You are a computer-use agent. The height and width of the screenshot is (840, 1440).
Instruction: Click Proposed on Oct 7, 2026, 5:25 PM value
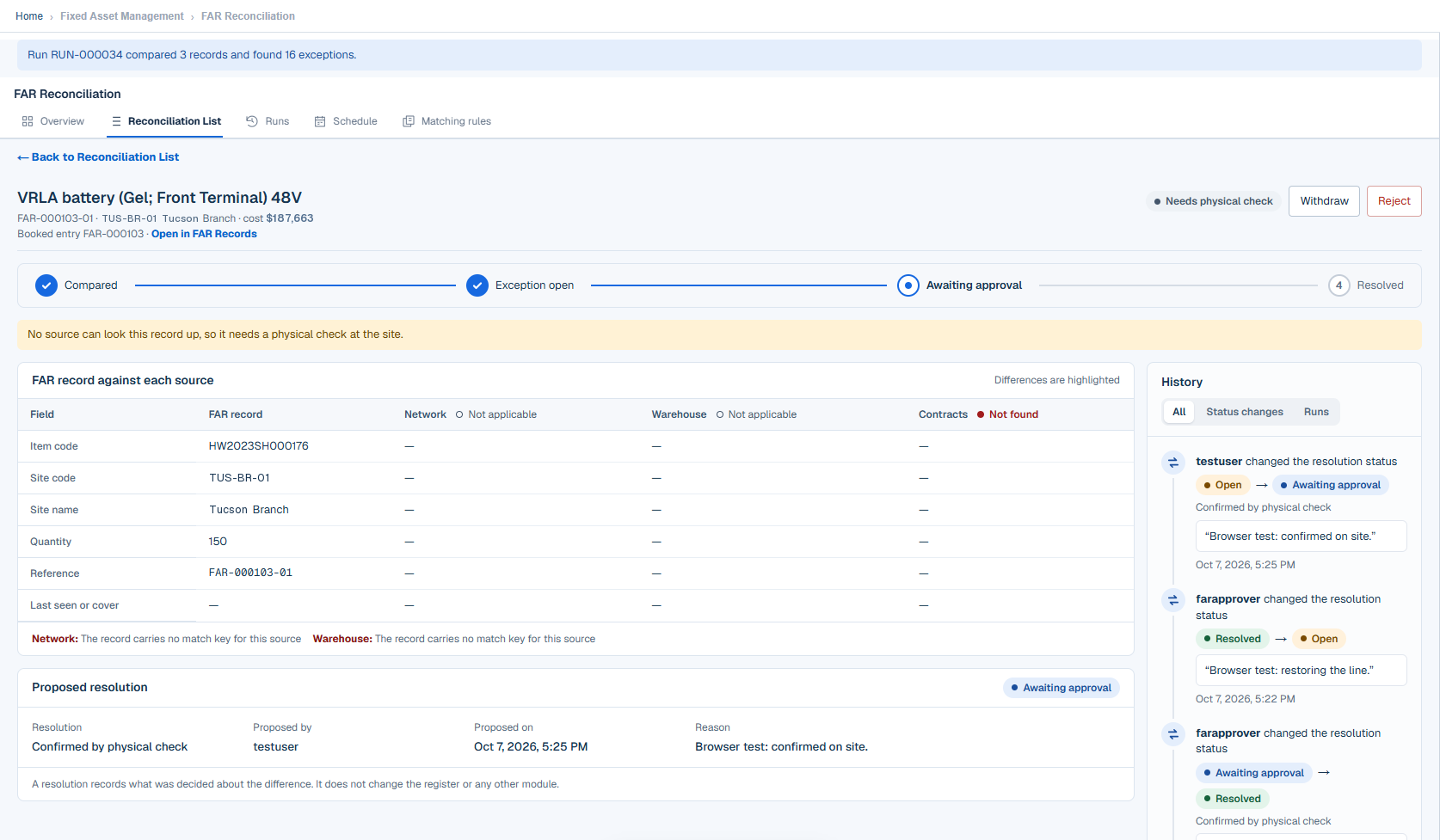pos(531,747)
